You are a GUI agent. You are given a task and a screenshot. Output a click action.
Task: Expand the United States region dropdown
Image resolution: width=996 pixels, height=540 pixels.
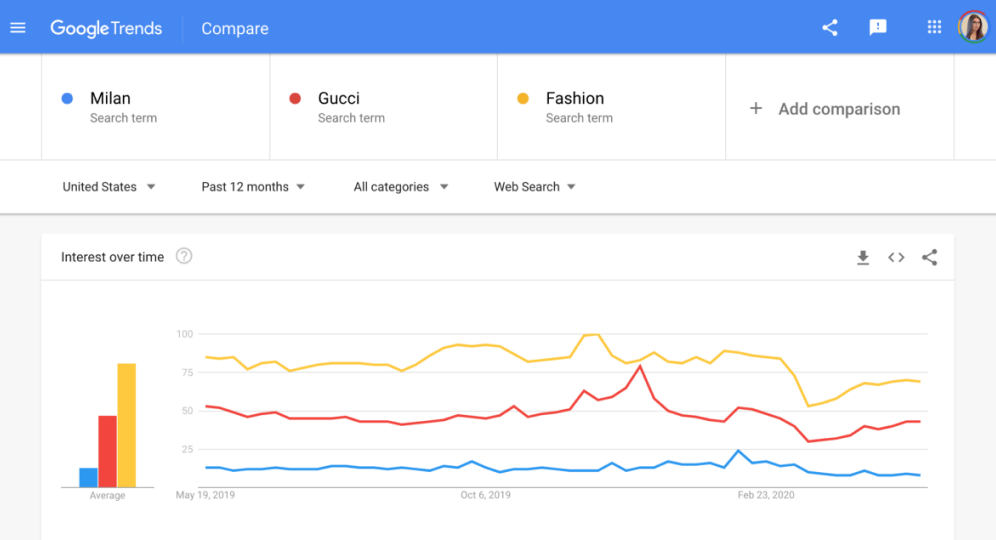(109, 187)
